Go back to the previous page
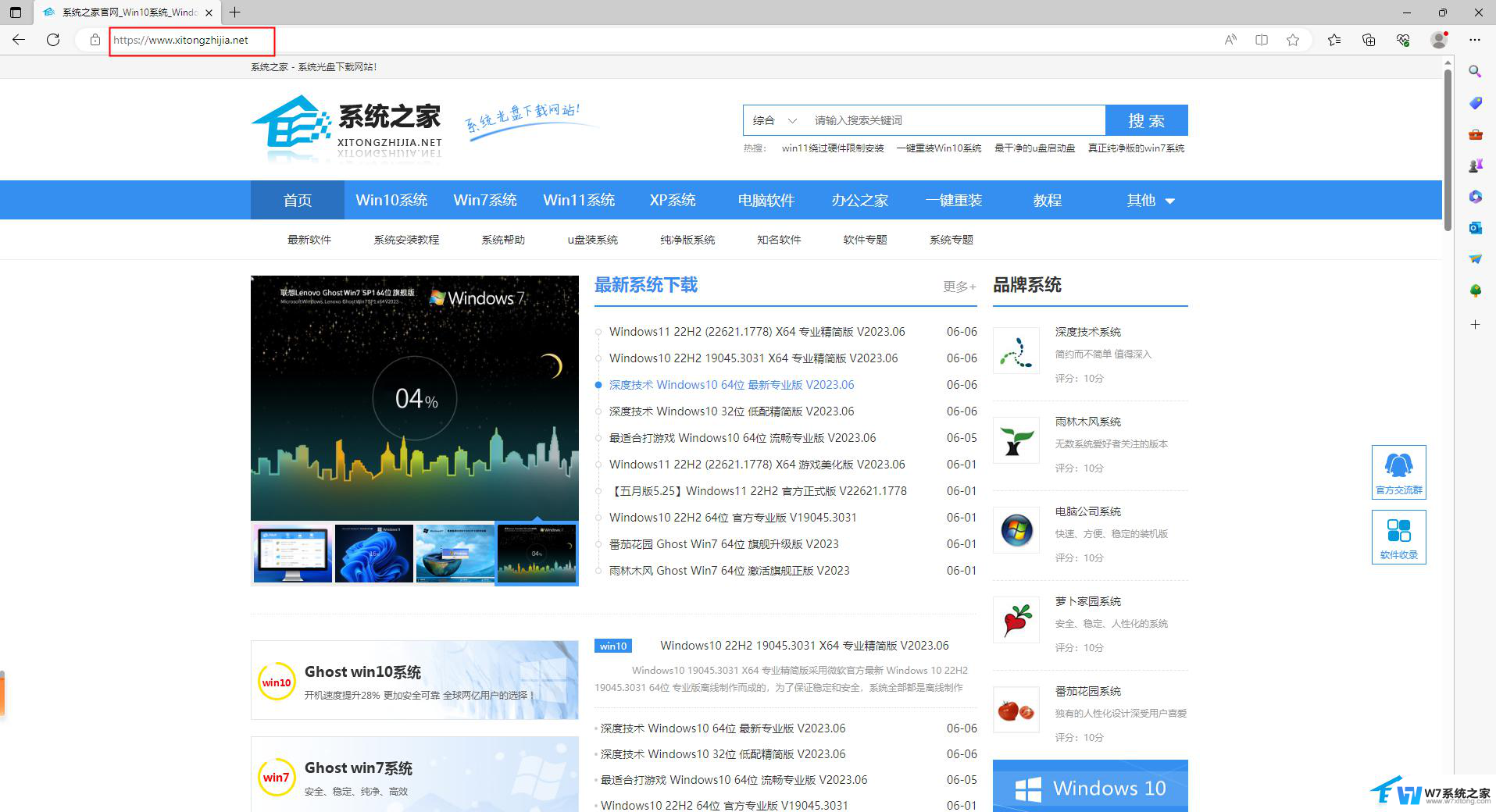1496x812 pixels. tap(19, 40)
